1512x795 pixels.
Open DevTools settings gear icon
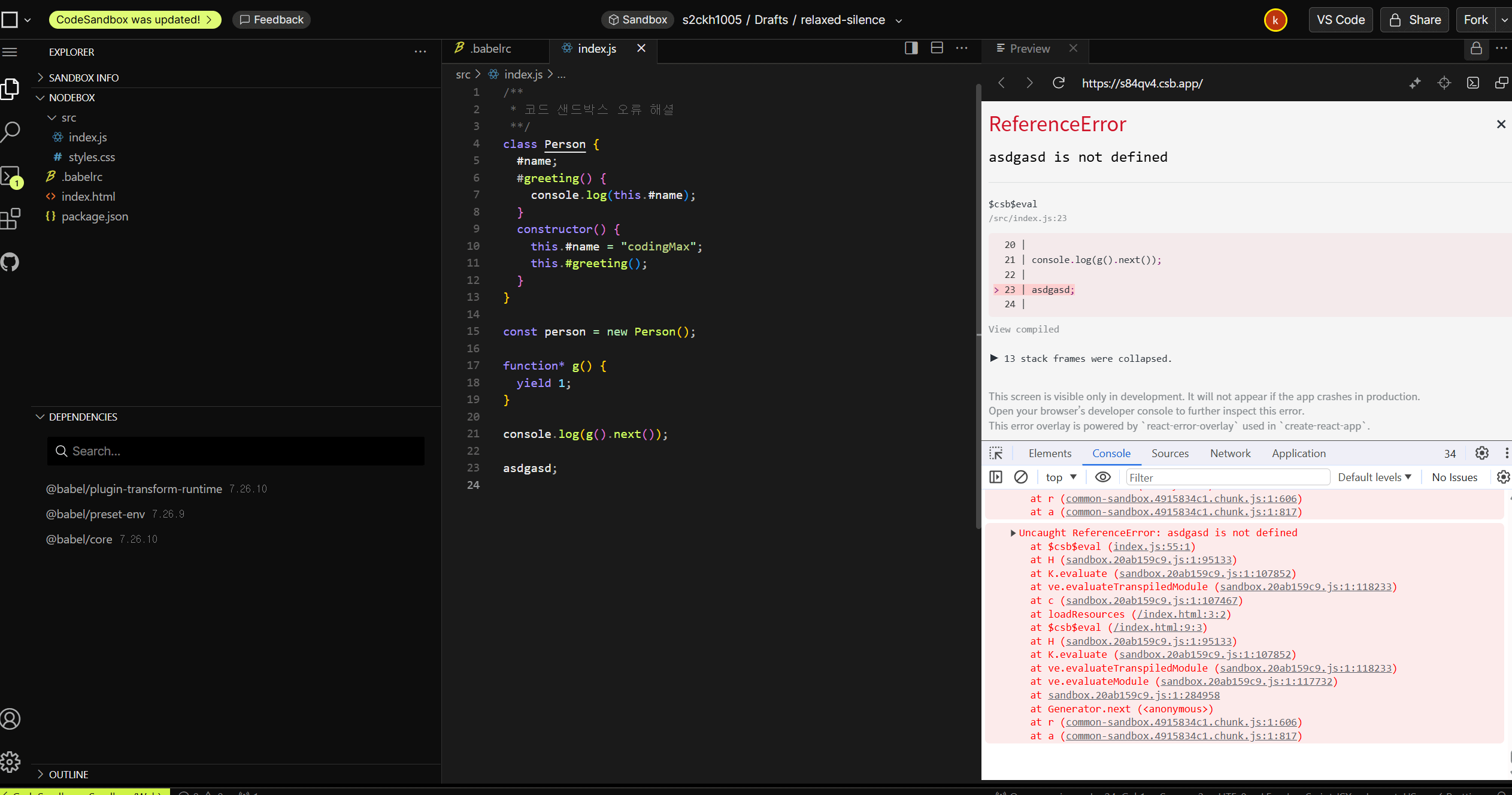(1481, 453)
